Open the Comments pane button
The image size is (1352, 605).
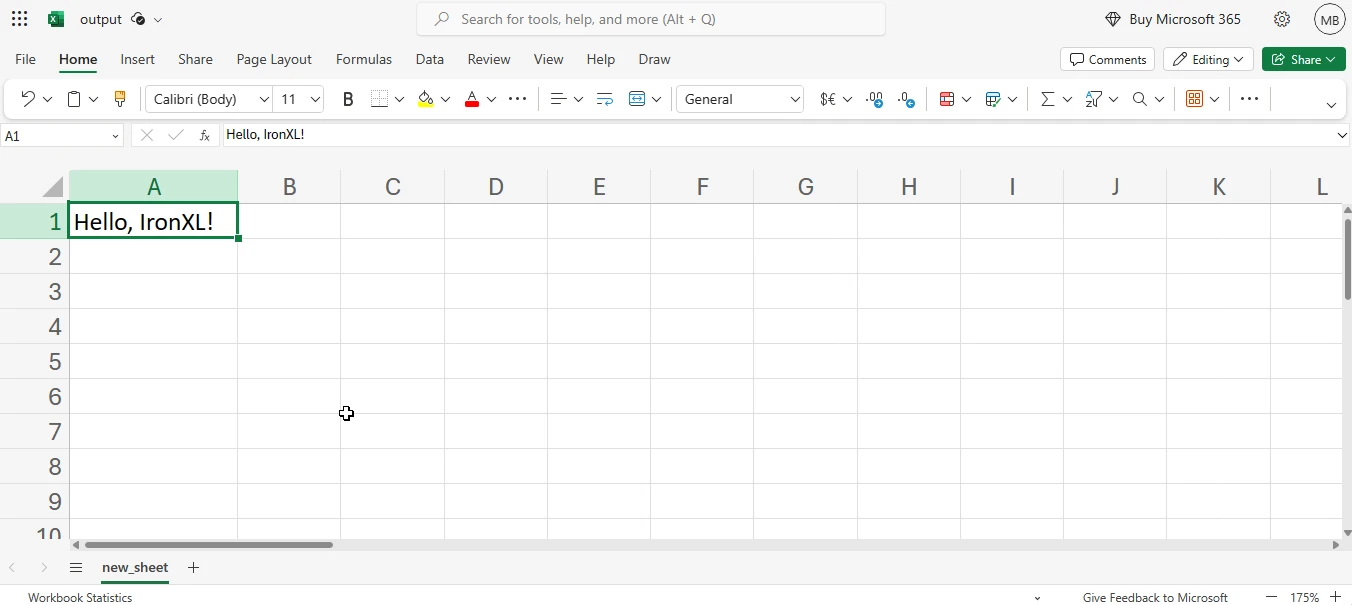pyautogui.click(x=1107, y=59)
